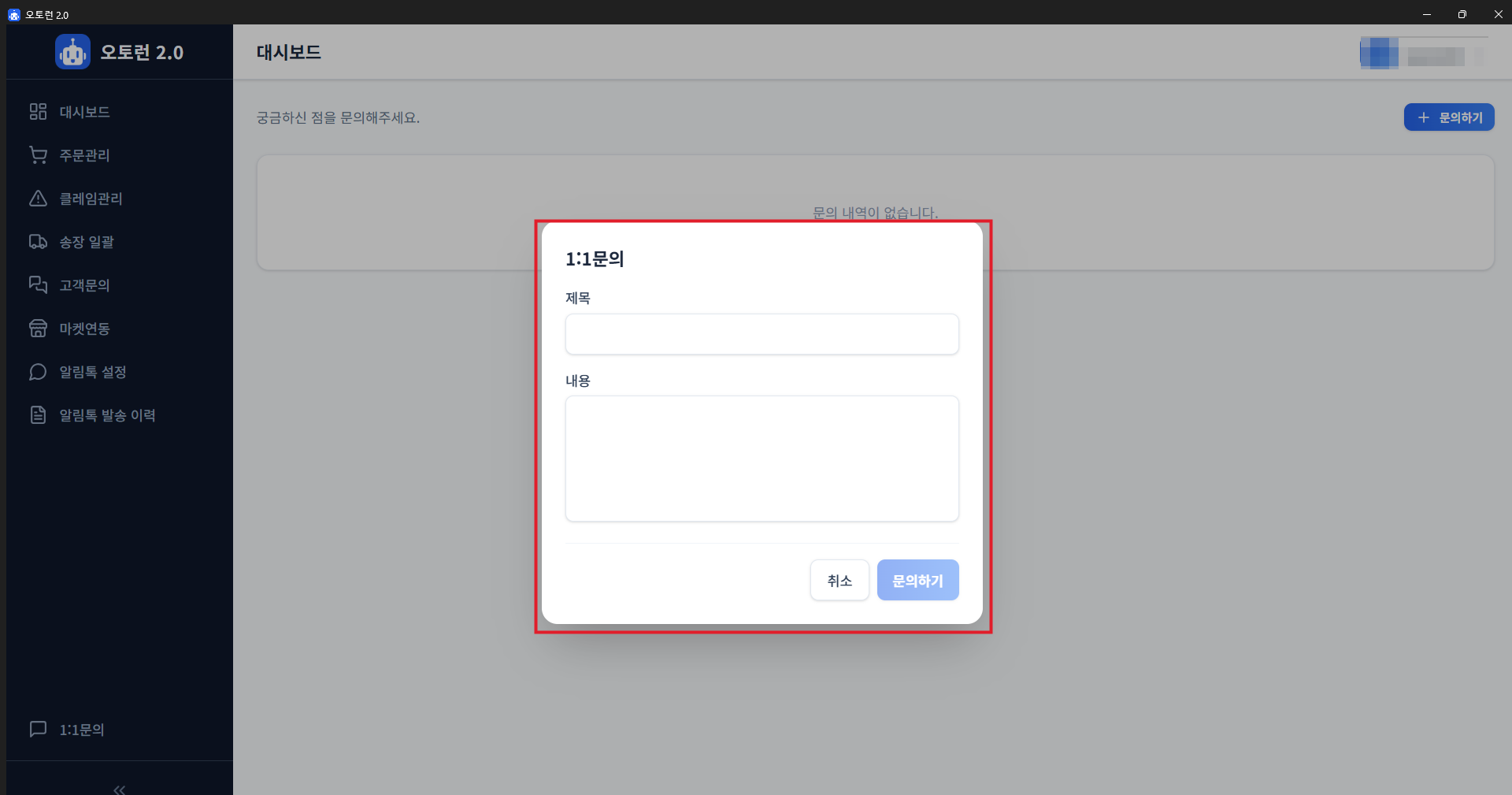Open the 알림톡 발송 이력 menu item

120,415
